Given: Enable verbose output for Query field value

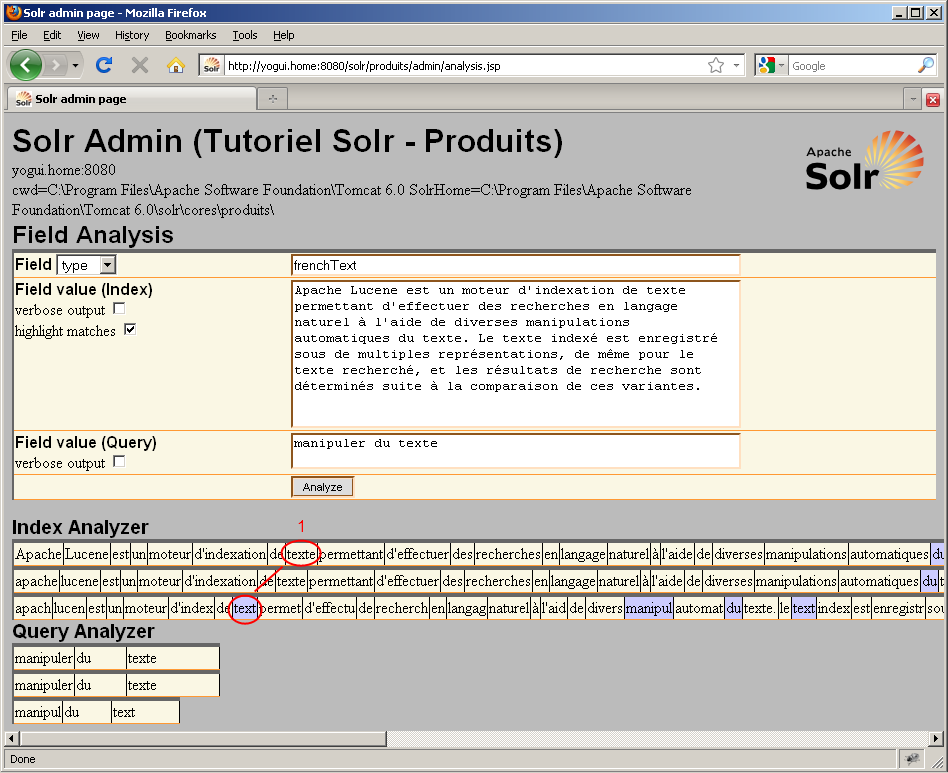Looking at the screenshot, I should click(119, 462).
